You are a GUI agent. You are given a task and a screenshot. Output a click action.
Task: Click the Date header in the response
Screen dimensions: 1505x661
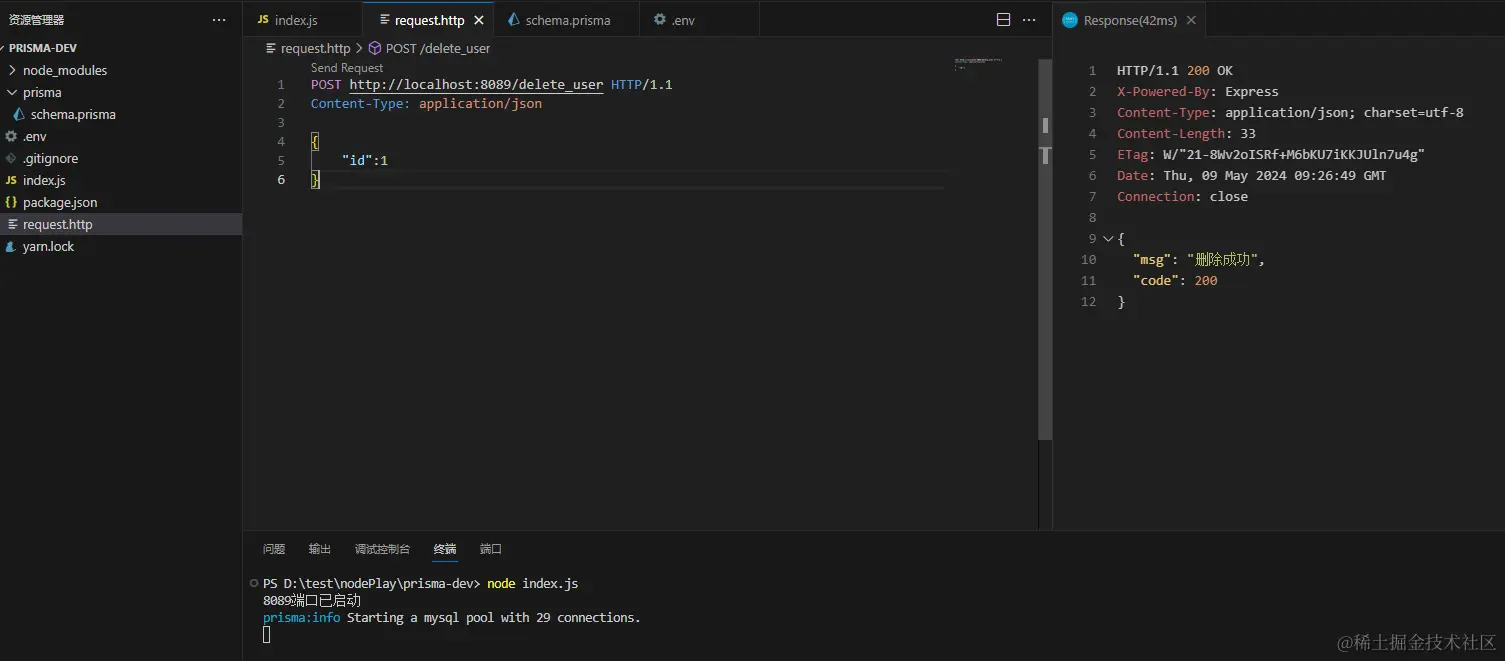[1251, 176]
